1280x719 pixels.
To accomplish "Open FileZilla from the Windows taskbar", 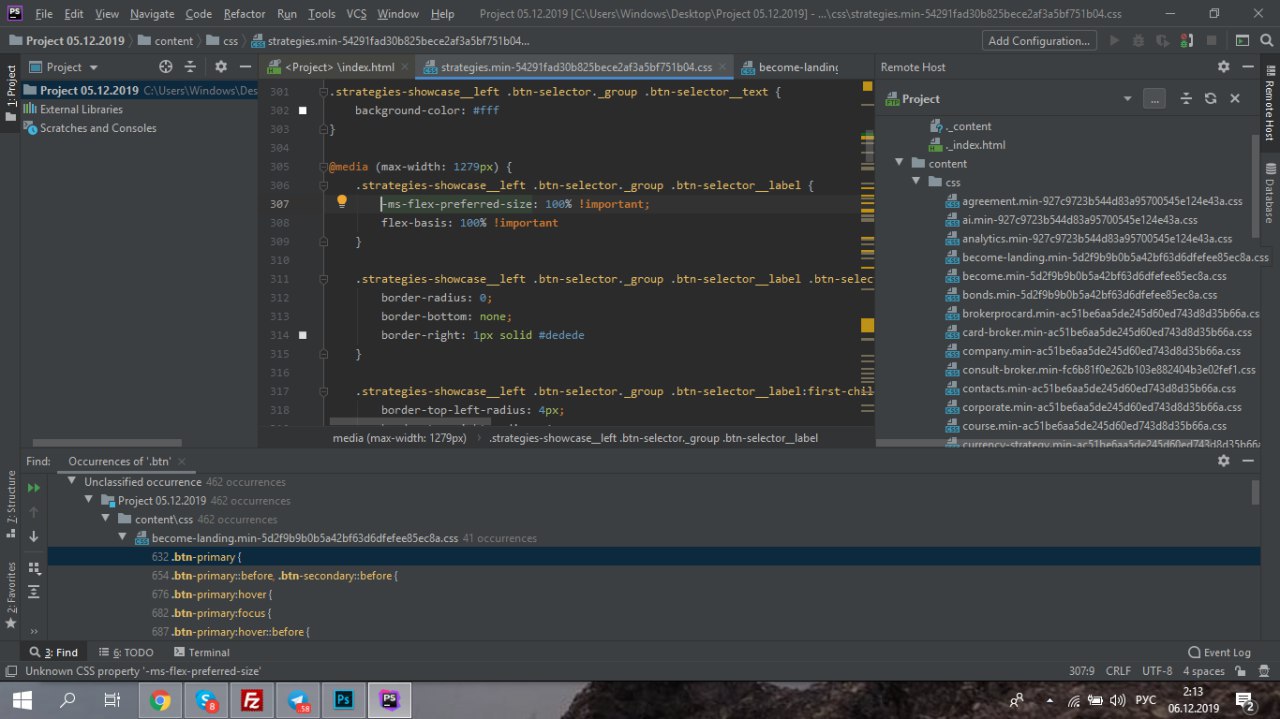I will (252, 701).
